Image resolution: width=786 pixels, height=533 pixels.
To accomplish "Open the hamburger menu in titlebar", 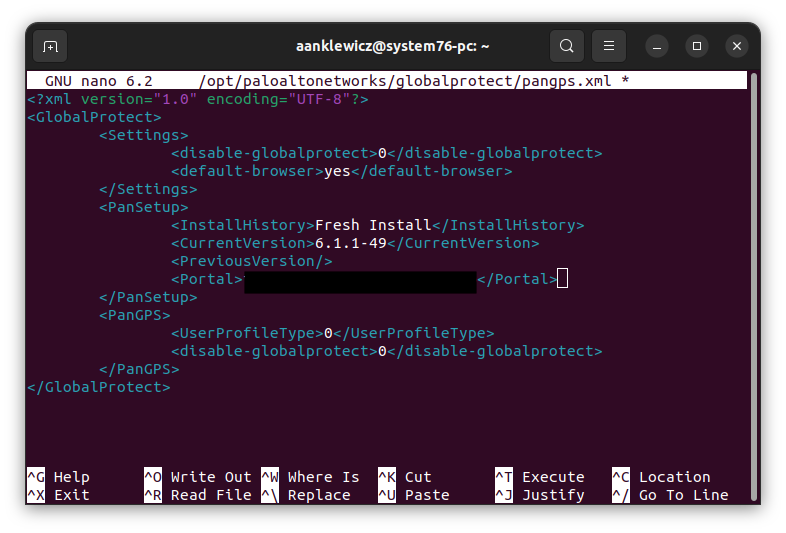I will pyautogui.click(x=609, y=46).
